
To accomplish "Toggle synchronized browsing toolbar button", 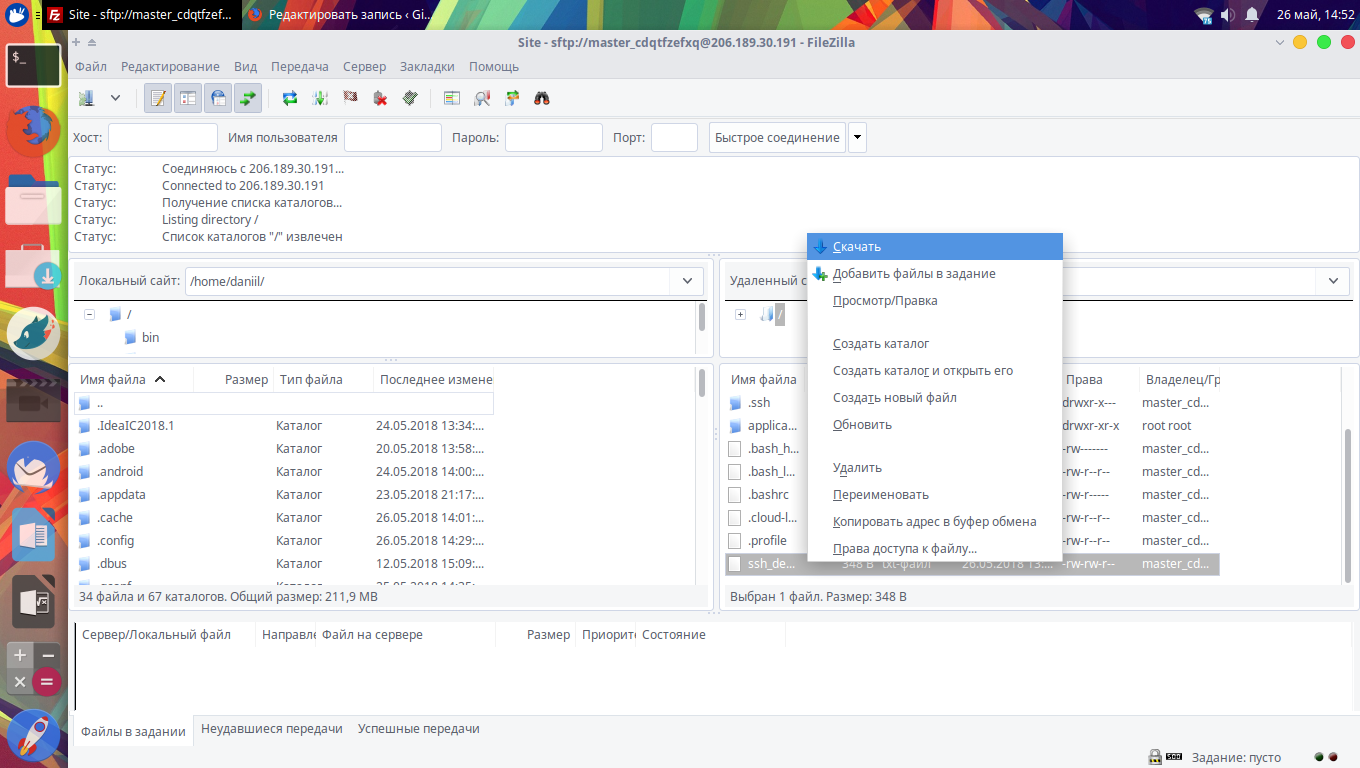I will [512, 98].
